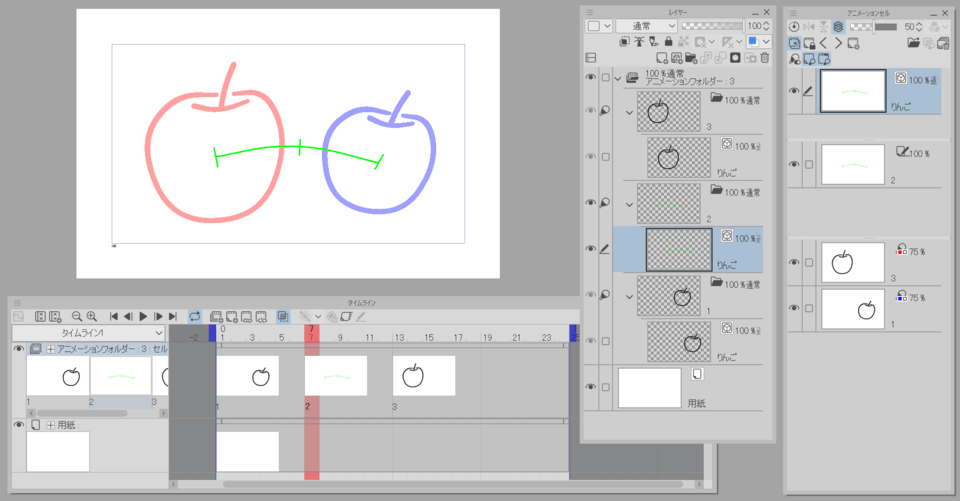Open the blending mode dropdown in Layer panel

click(646, 26)
